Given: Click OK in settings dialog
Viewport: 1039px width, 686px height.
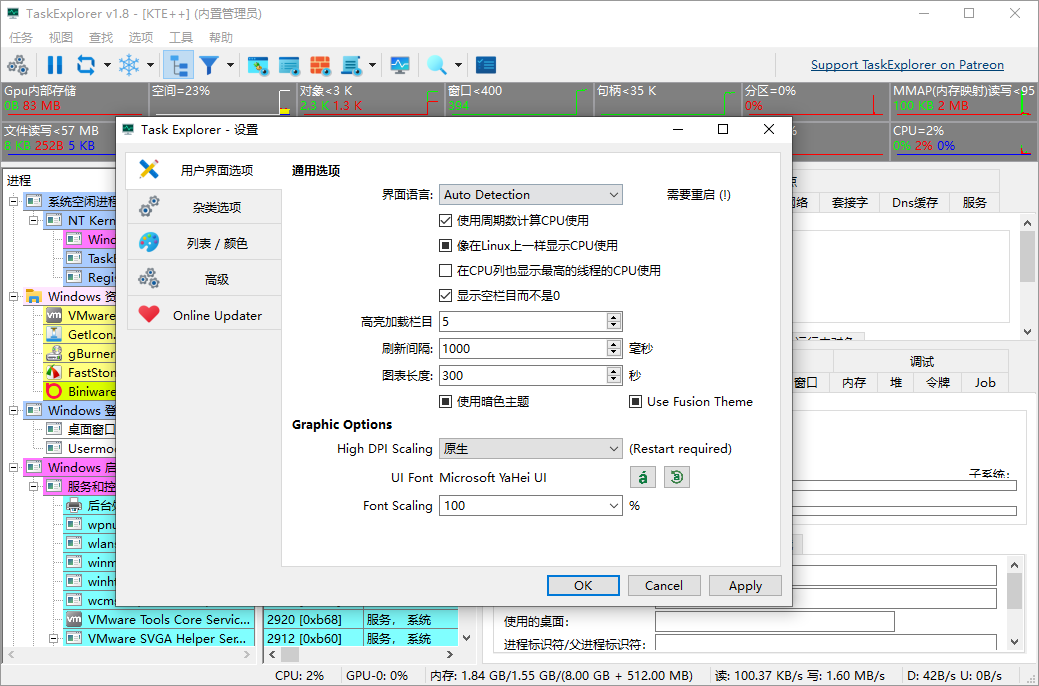Looking at the screenshot, I should (x=583, y=585).
